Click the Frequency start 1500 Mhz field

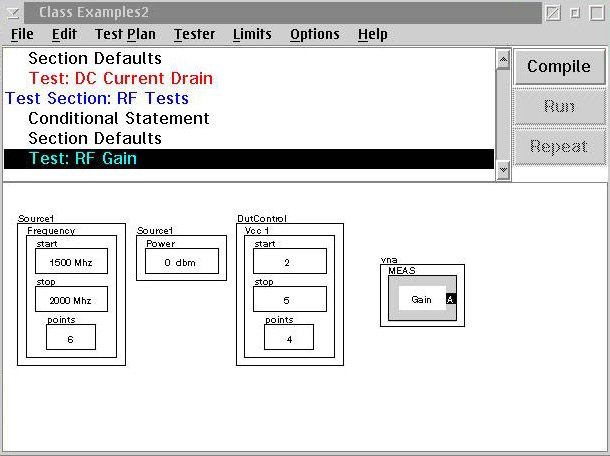coord(71,261)
